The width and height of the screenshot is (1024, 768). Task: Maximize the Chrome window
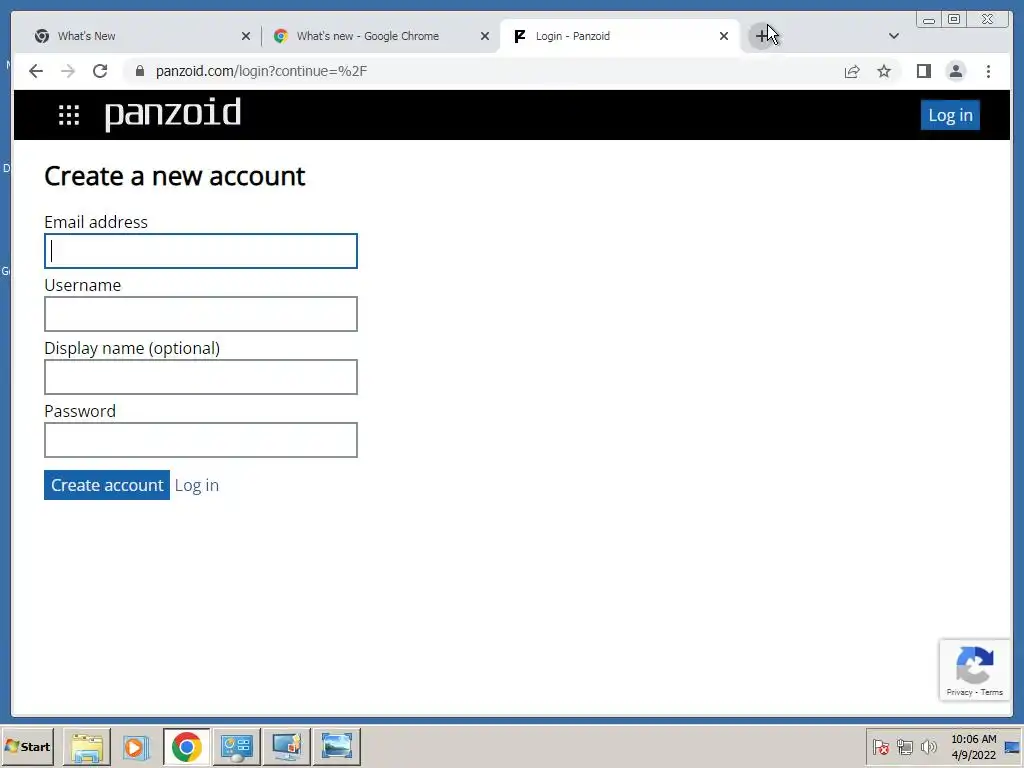coord(953,20)
